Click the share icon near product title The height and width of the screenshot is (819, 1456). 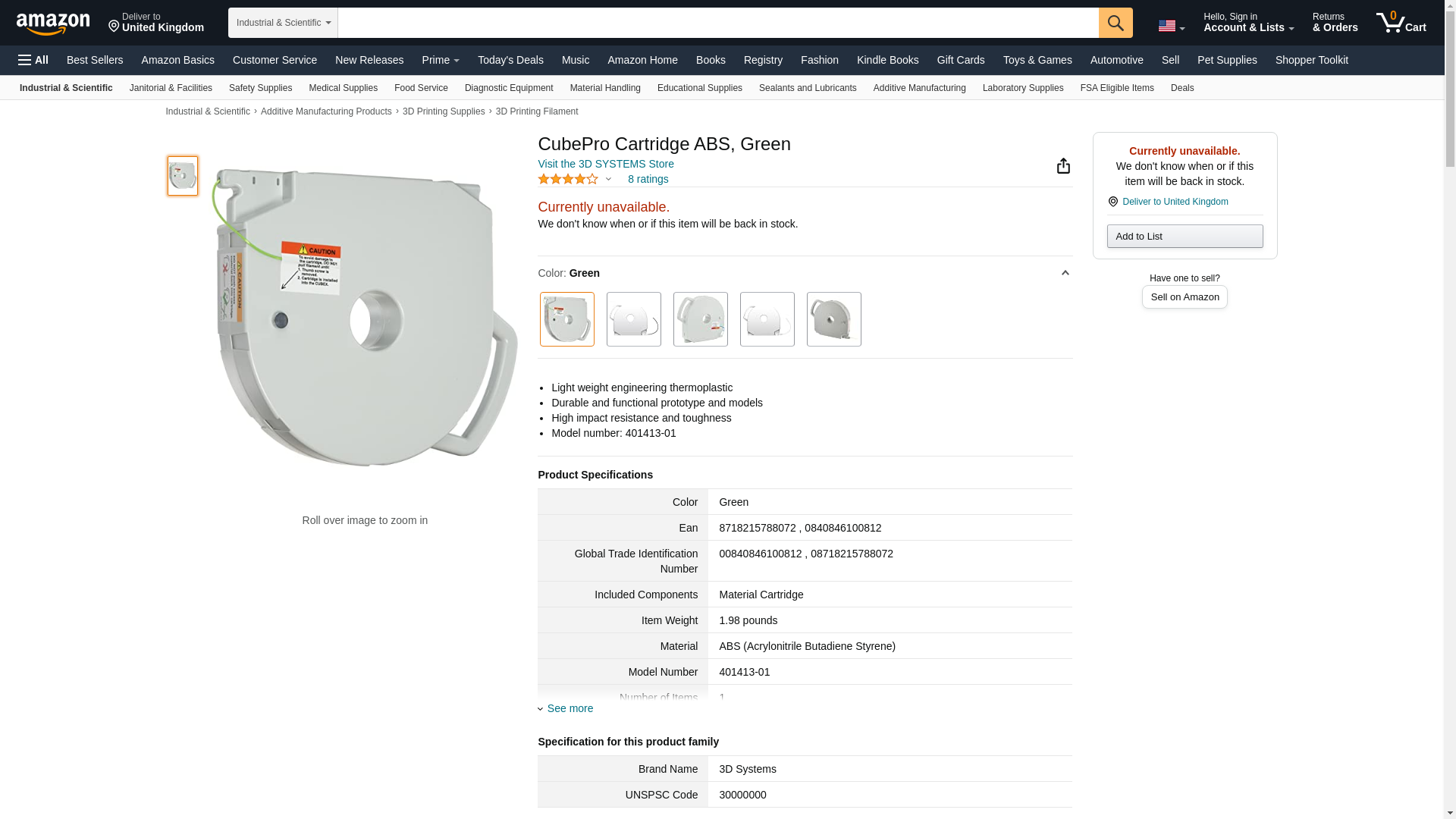1063,166
